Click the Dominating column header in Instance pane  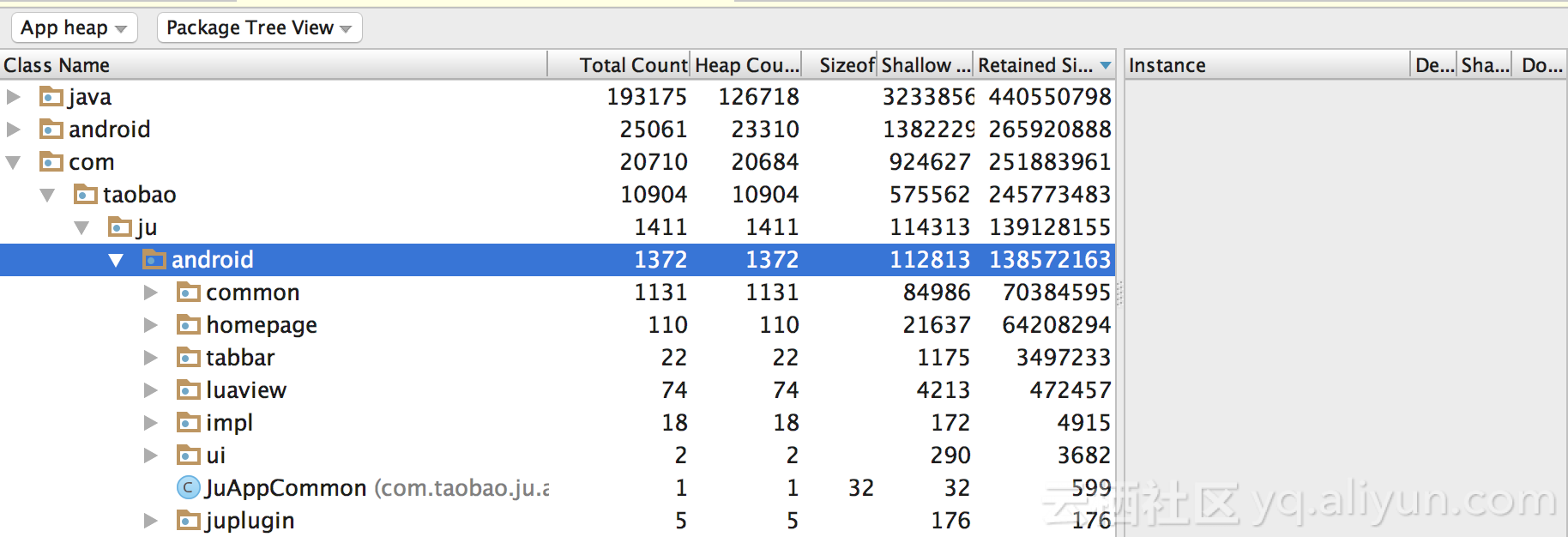[1541, 65]
